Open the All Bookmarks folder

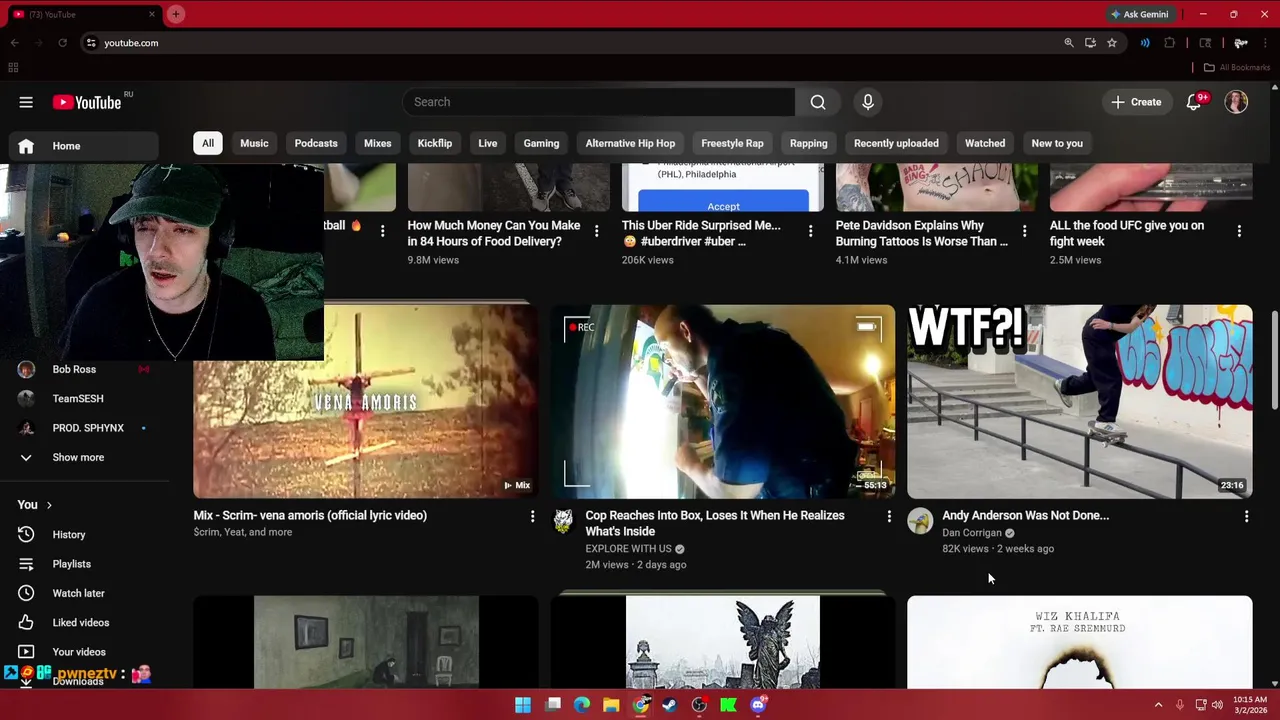point(1237,67)
